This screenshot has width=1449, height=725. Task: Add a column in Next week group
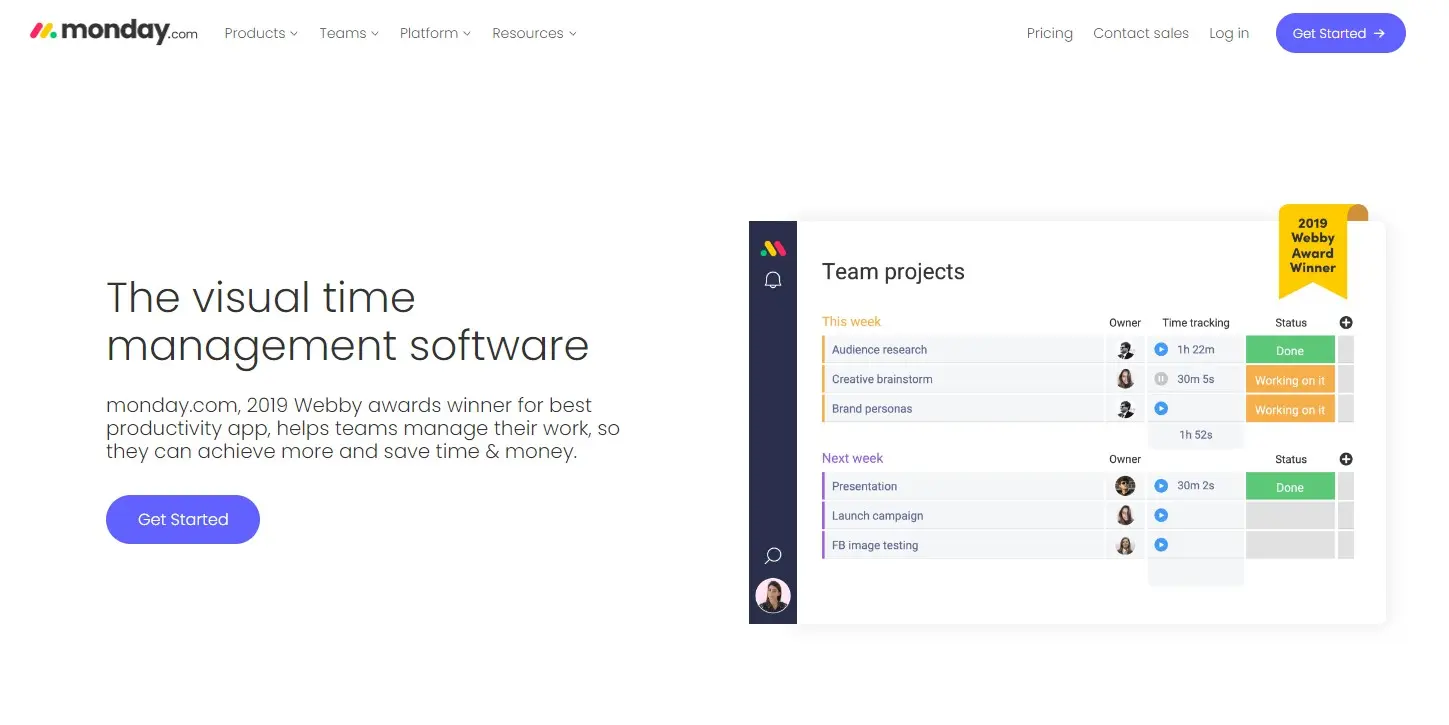coord(1346,459)
